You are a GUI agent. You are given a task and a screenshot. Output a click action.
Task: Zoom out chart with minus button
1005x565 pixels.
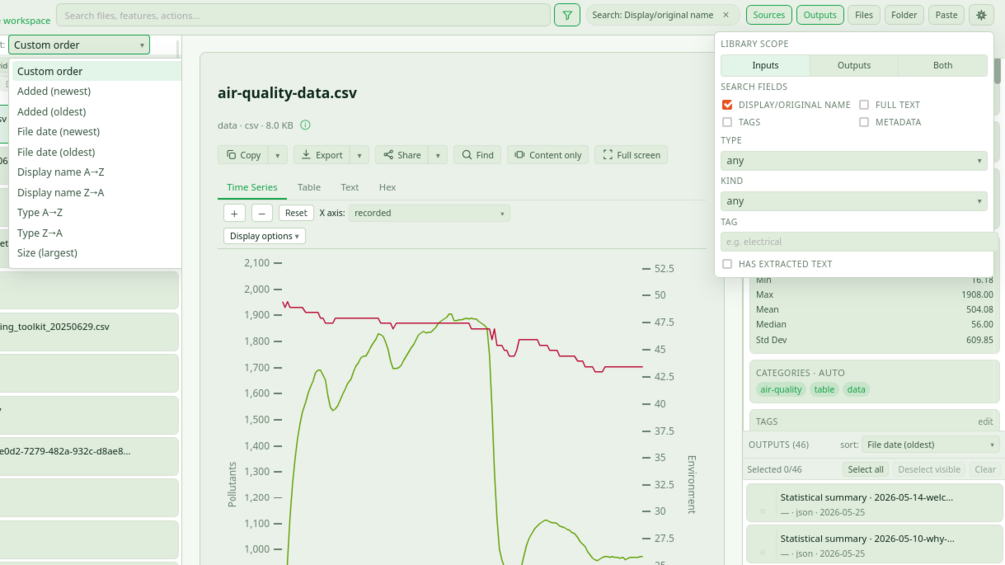click(262, 213)
